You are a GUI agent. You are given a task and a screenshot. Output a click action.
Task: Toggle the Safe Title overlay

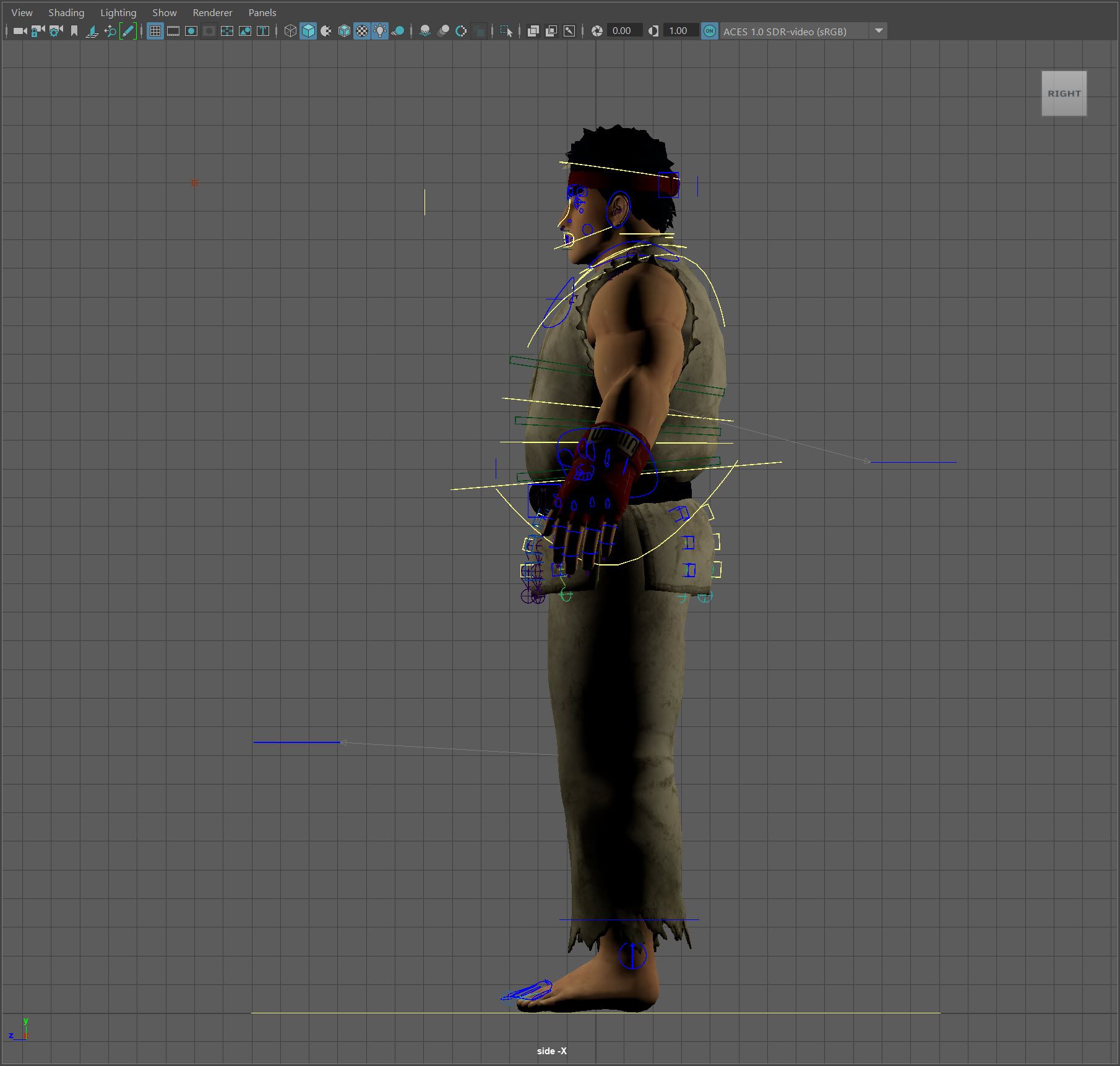[x=263, y=31]
